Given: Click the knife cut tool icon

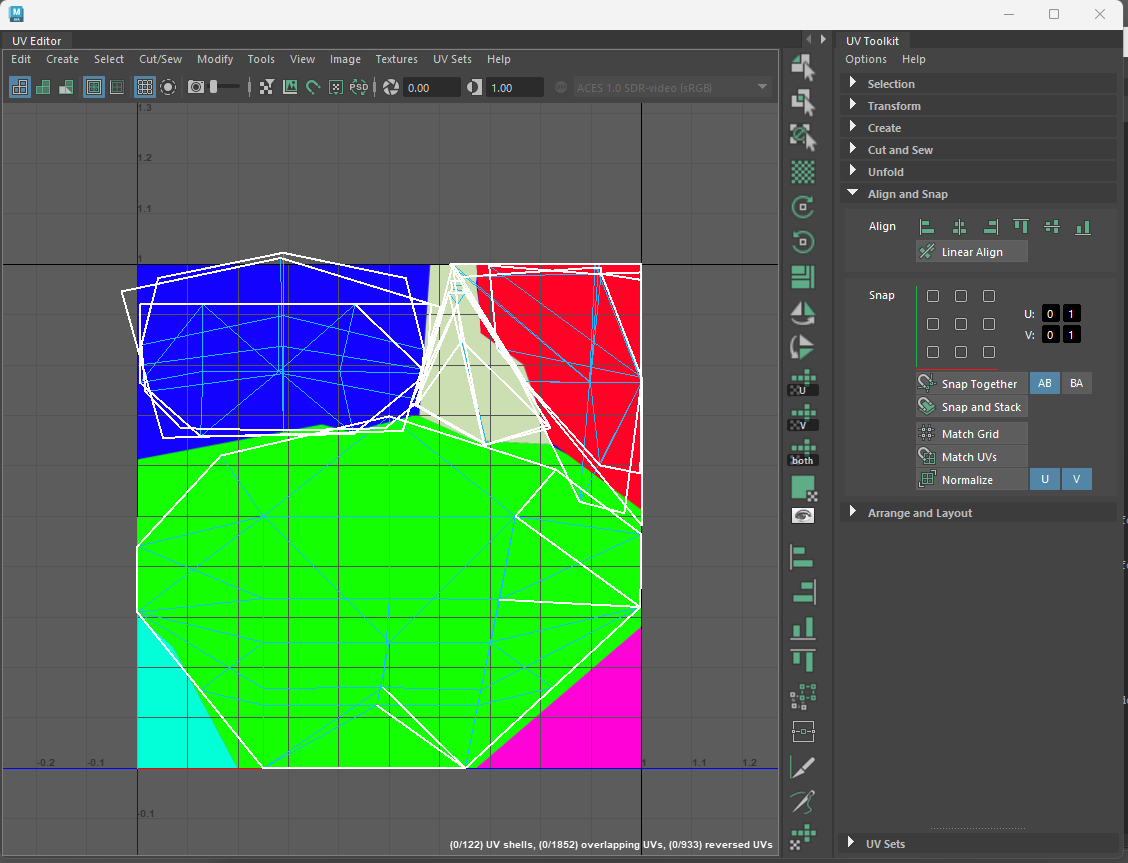Looking at the screenshot, I should (x=802, y=767).
